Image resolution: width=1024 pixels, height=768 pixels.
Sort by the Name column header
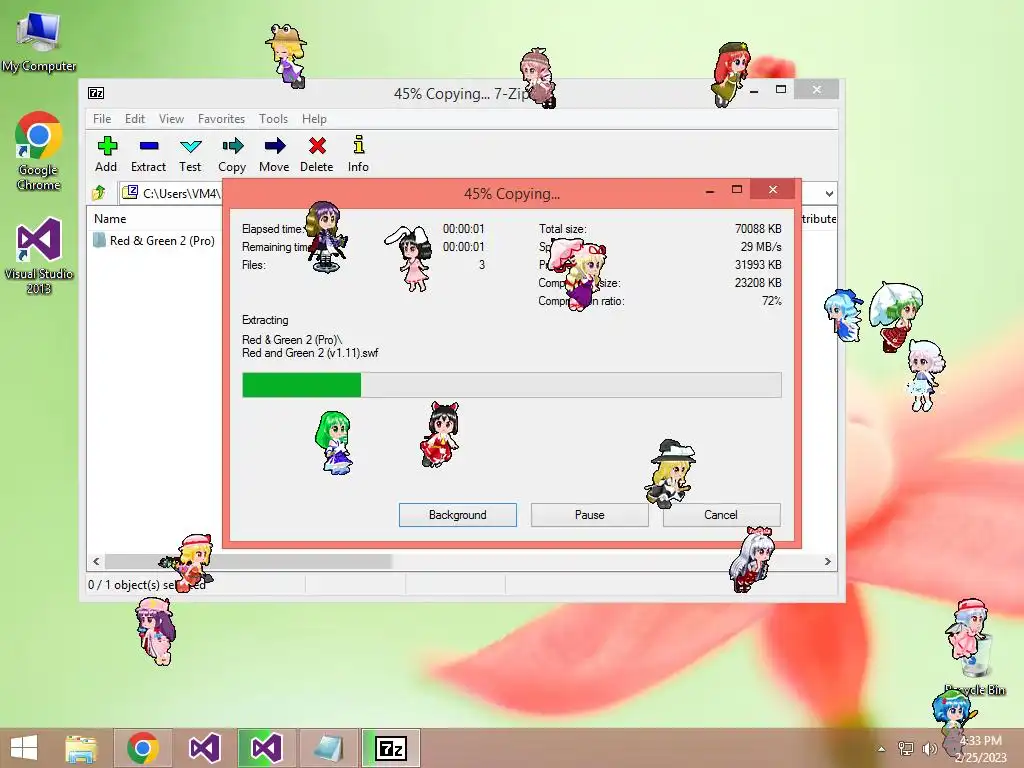pyautogui.click(x=110, y=219)
